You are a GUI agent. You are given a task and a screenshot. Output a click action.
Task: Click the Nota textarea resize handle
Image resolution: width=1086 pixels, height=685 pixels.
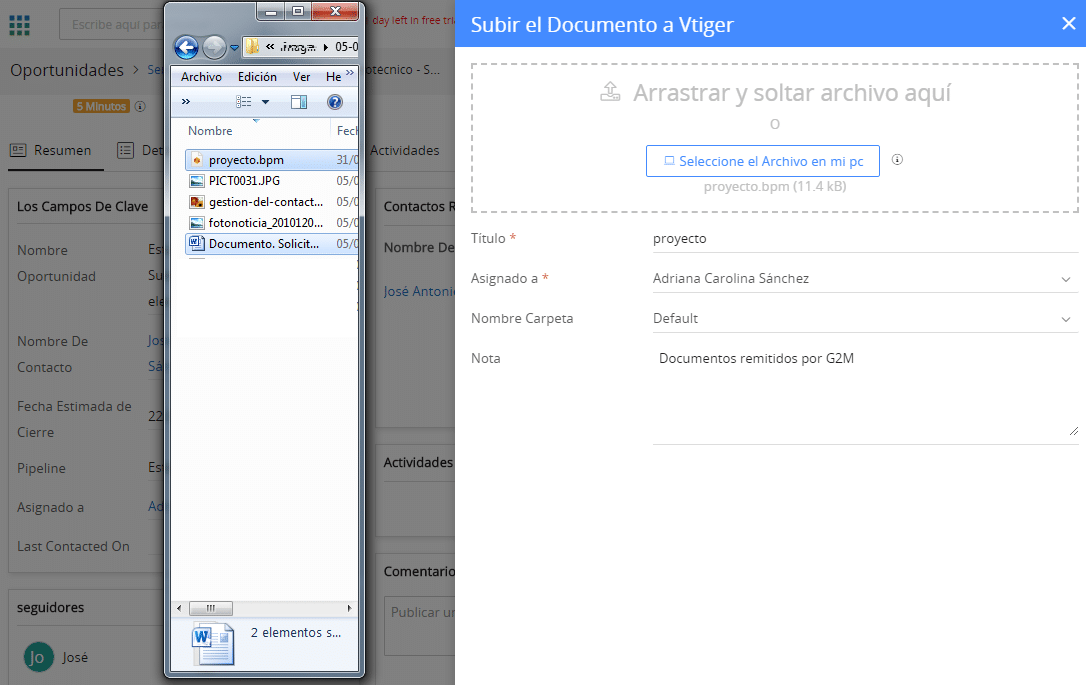tap(1073, 432)
